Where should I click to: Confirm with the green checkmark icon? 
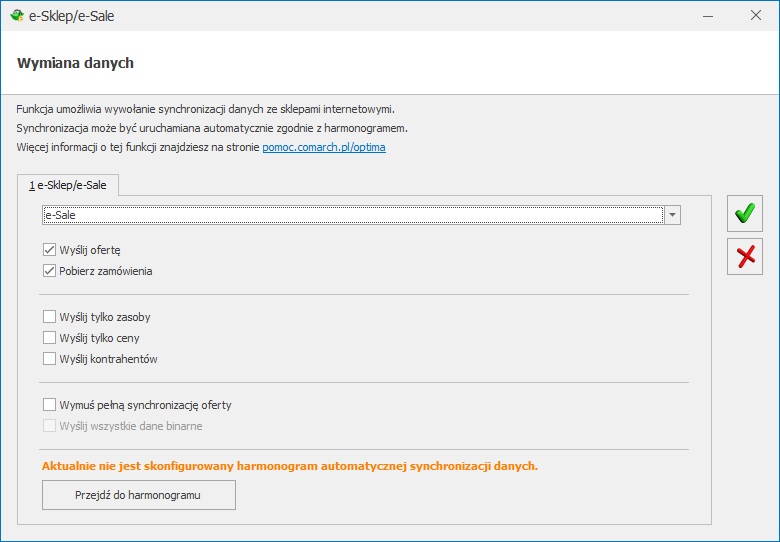(x=745, y=213)
